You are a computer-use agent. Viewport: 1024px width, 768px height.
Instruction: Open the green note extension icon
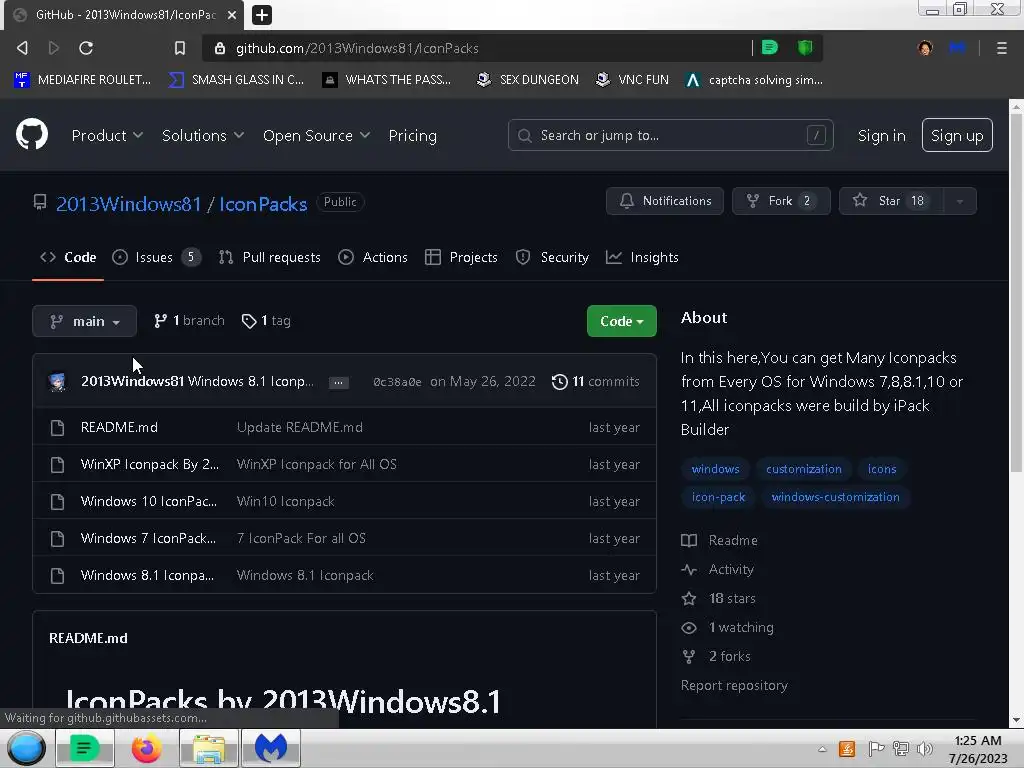769,47
